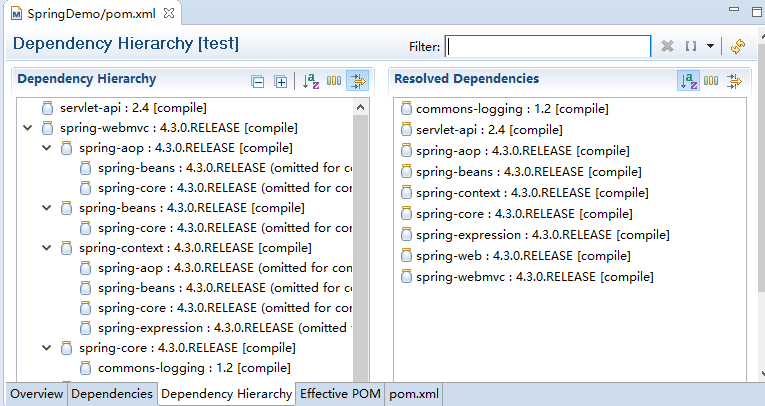Image resolution: width=765 pixels, height=406 pixels.
Task: Select the SpringDemo/pom.xml editor tab
Action: [x=92, y=13]
